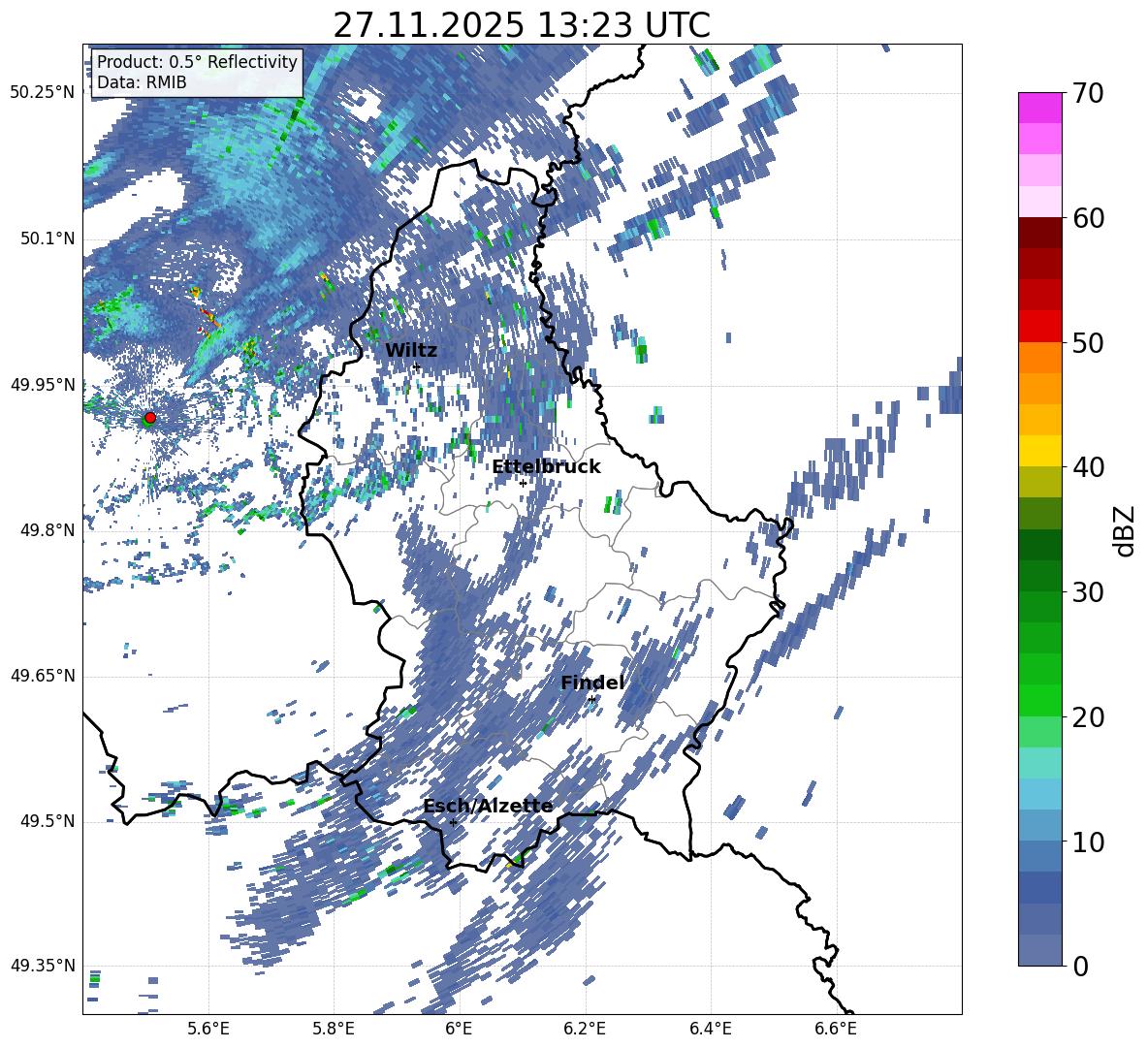
Task: Click the 6.6°E longitude tick label
Action: [836, 1029]
